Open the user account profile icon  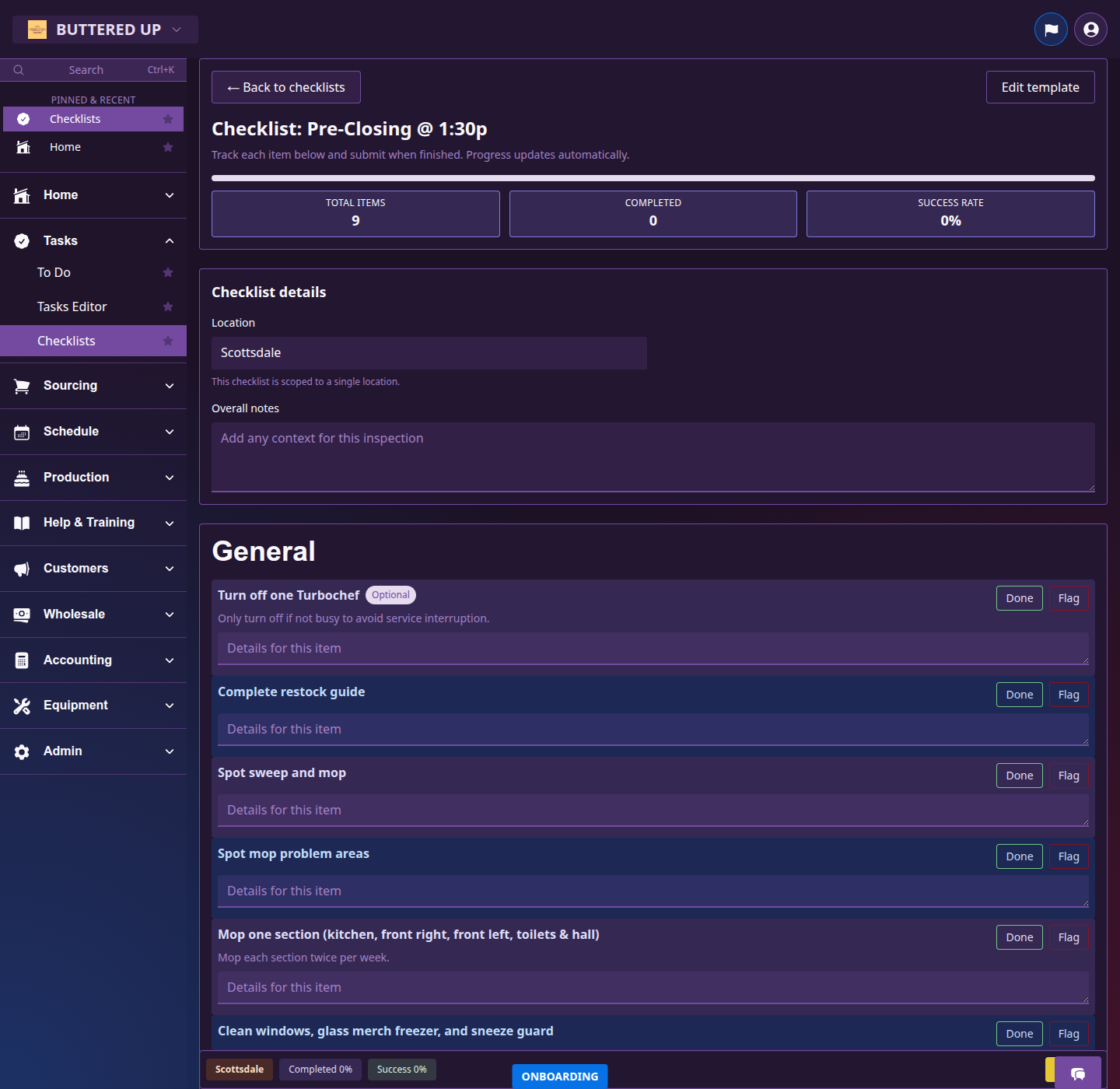coord(1090,30)
